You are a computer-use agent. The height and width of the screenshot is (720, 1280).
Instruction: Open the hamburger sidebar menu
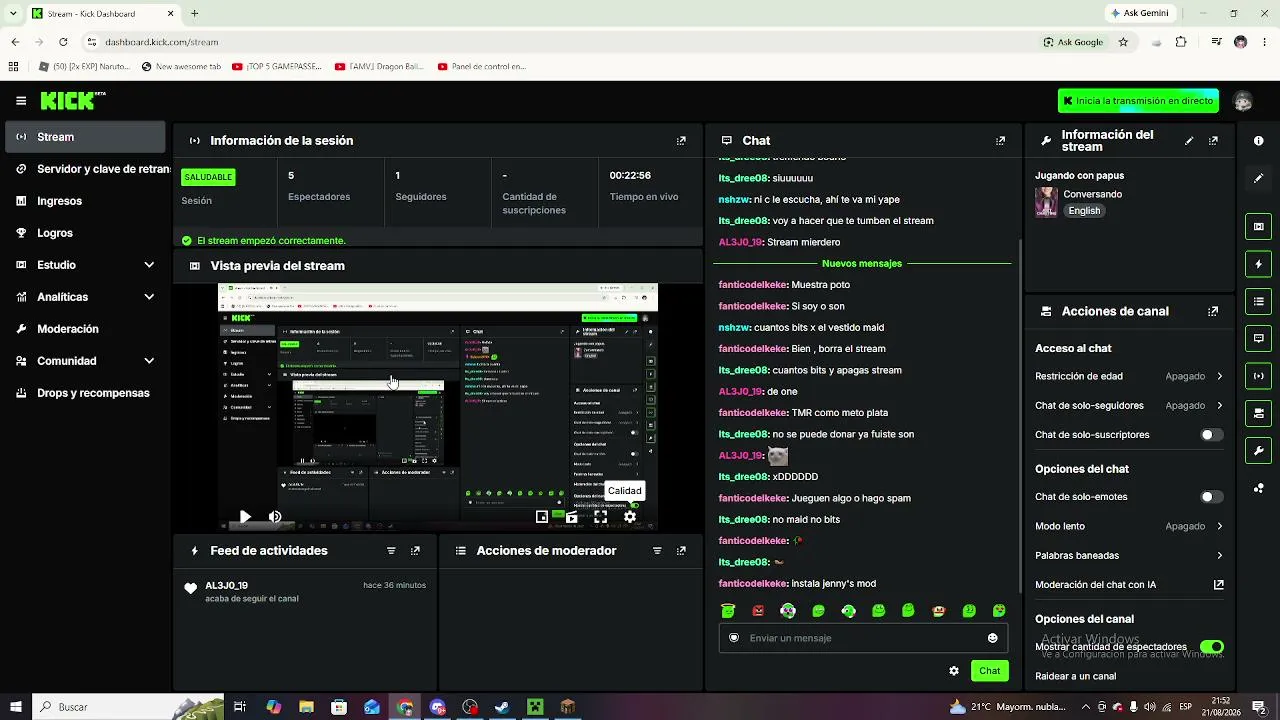21,101
